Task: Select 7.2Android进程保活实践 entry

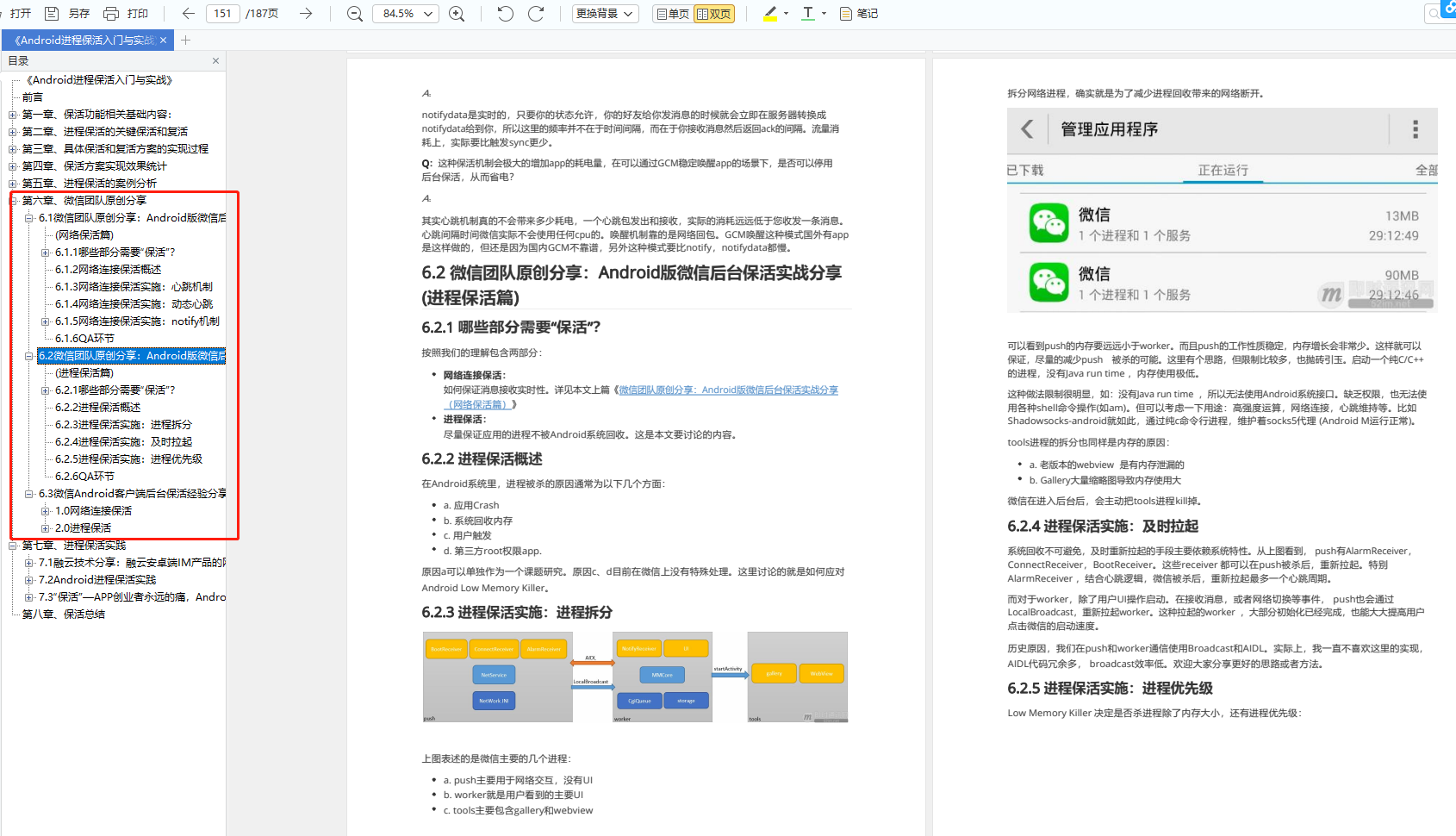Action: pyautogui.click(x=97, y=580)
